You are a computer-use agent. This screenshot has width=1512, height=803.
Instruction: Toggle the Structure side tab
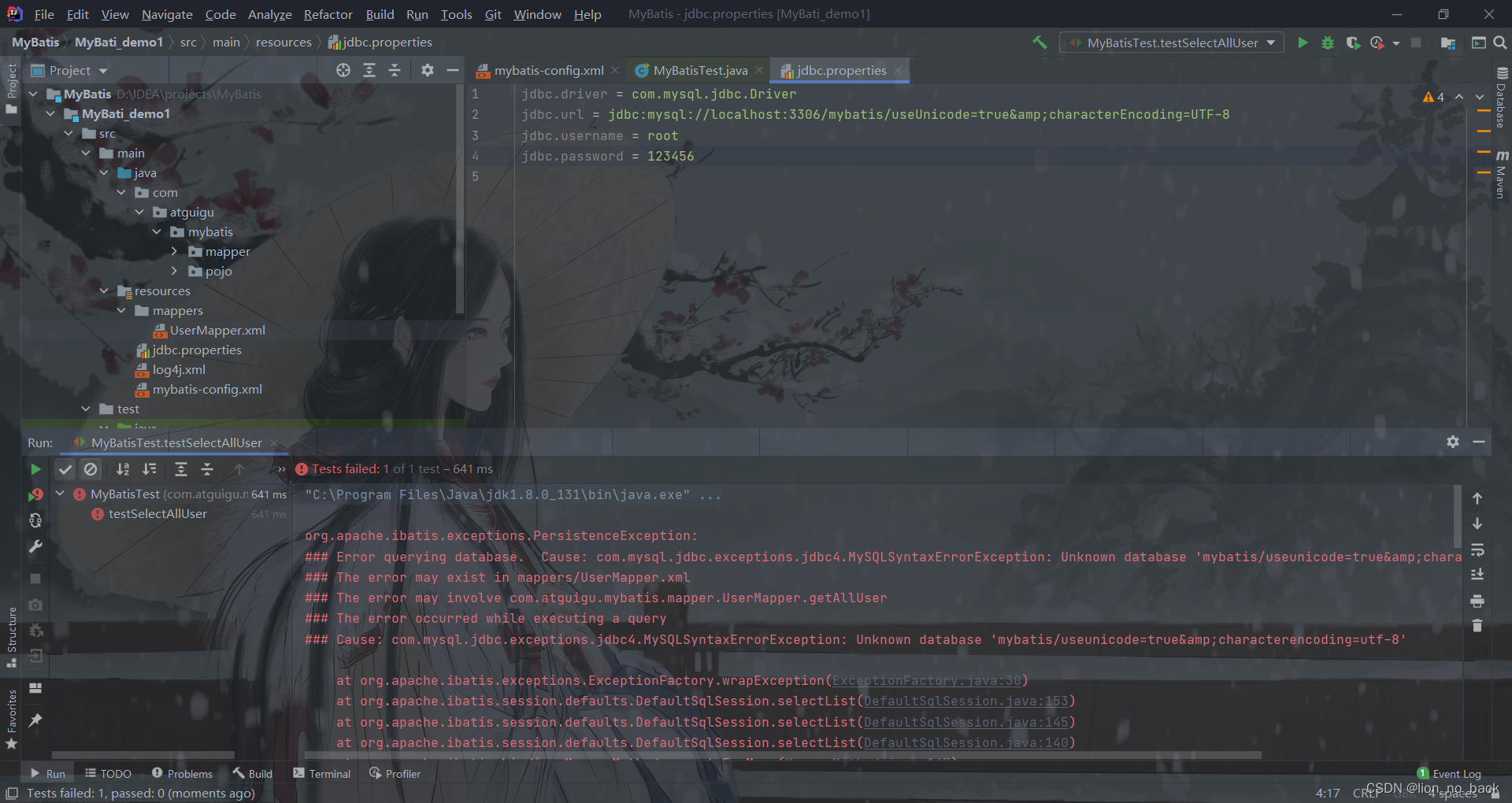point(11,637)
